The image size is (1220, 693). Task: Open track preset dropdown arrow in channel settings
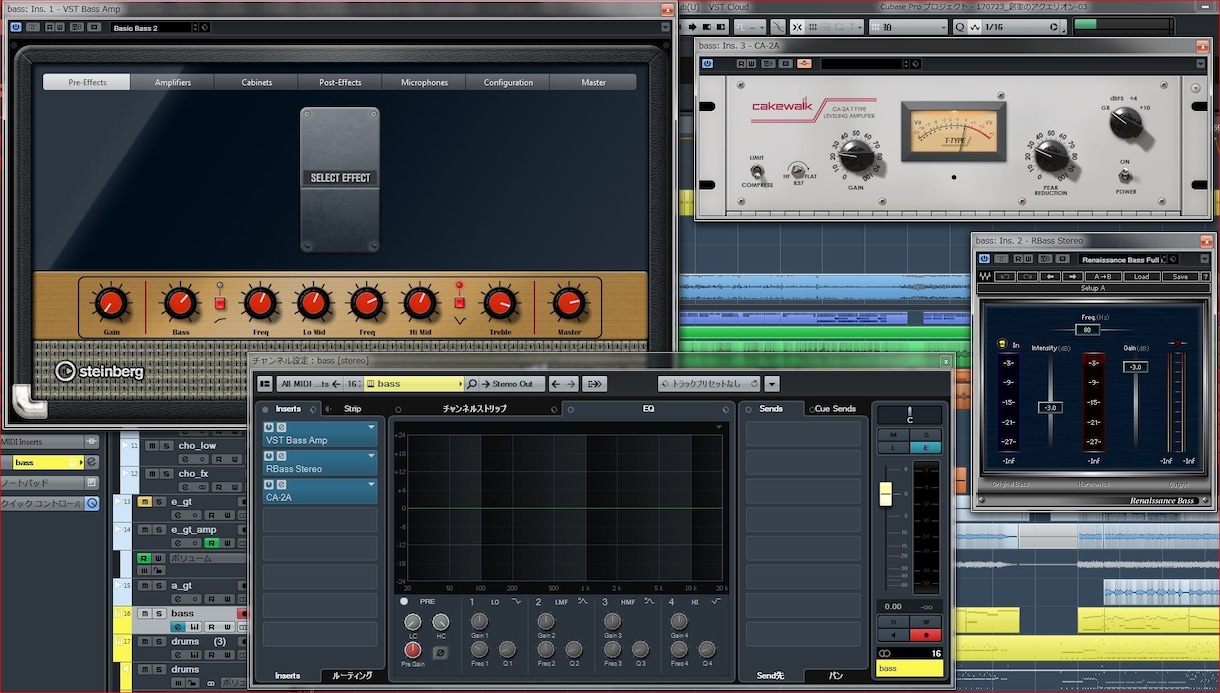tap(772, 384)
